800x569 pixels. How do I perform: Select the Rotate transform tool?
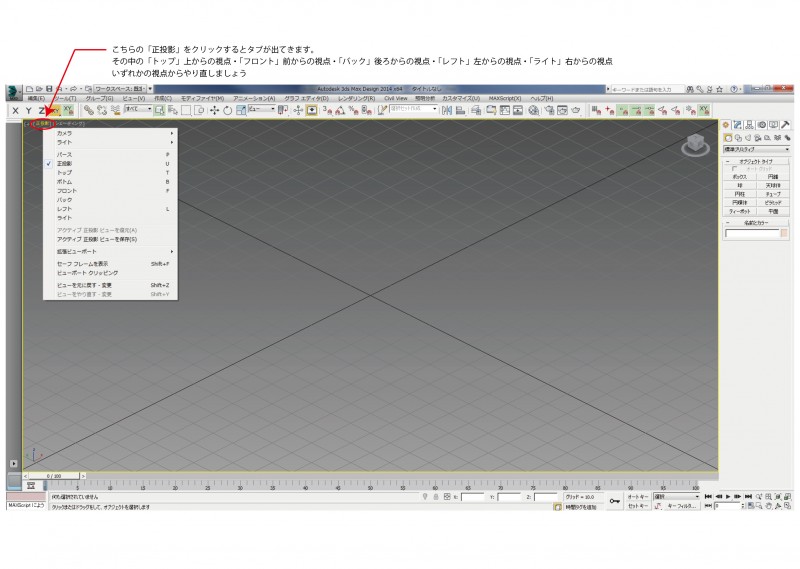coord(227,110)
